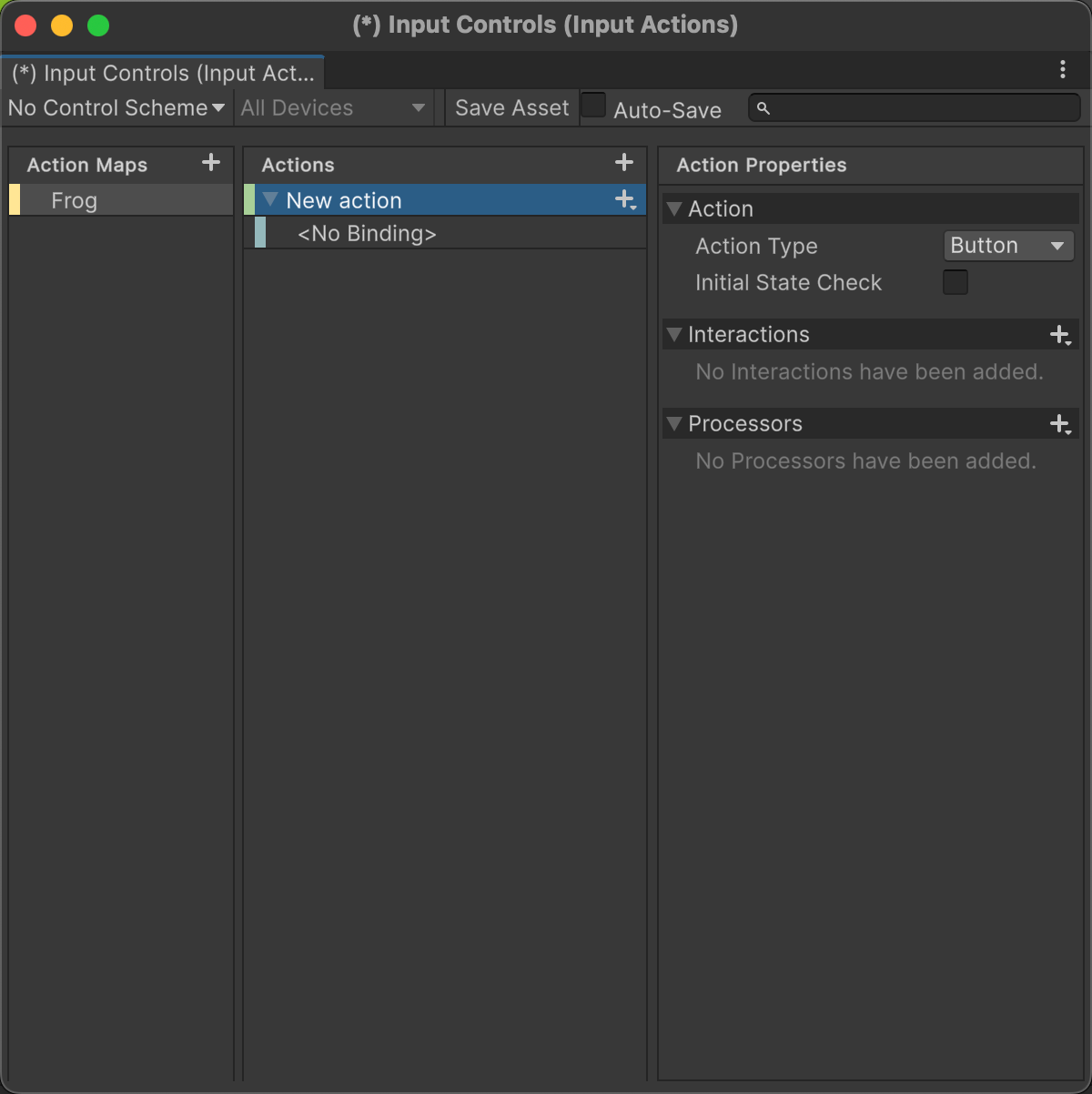Click the yellow minimize window button

62,25
